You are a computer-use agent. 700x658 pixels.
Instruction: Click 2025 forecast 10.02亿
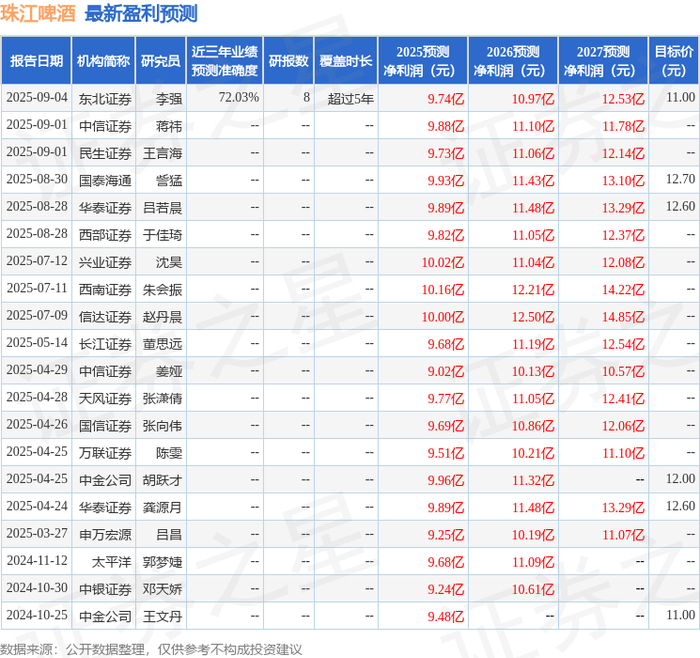point(443,262)
